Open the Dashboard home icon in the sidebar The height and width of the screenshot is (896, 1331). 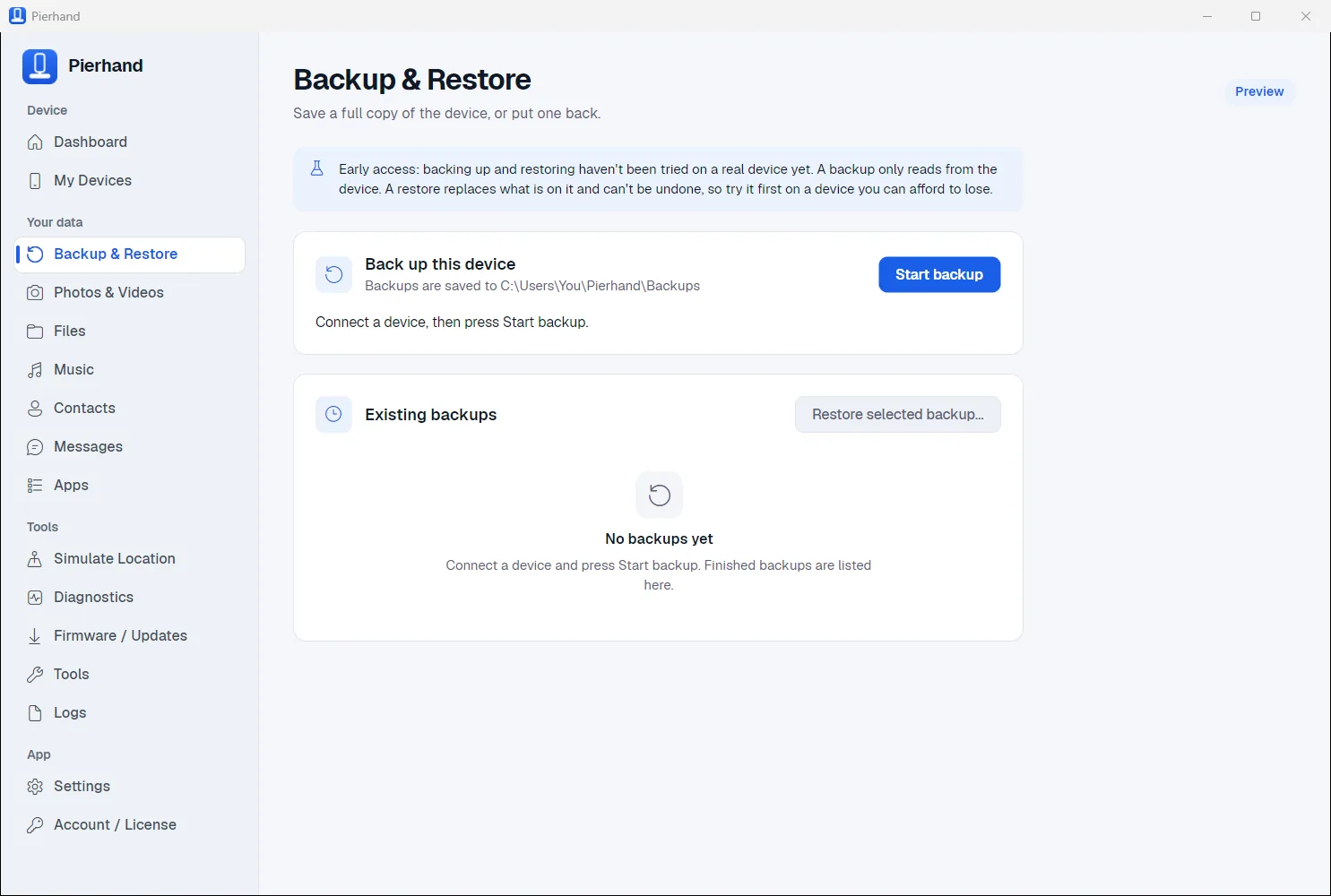tap(35, 142)
